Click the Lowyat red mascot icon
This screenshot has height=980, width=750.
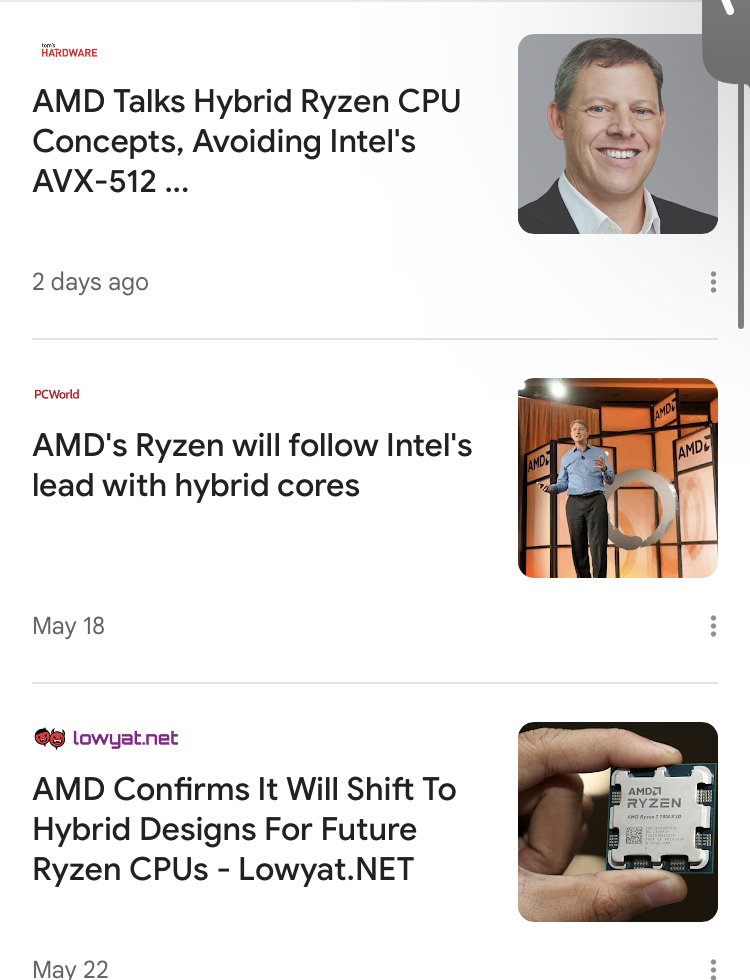point(49,739)
